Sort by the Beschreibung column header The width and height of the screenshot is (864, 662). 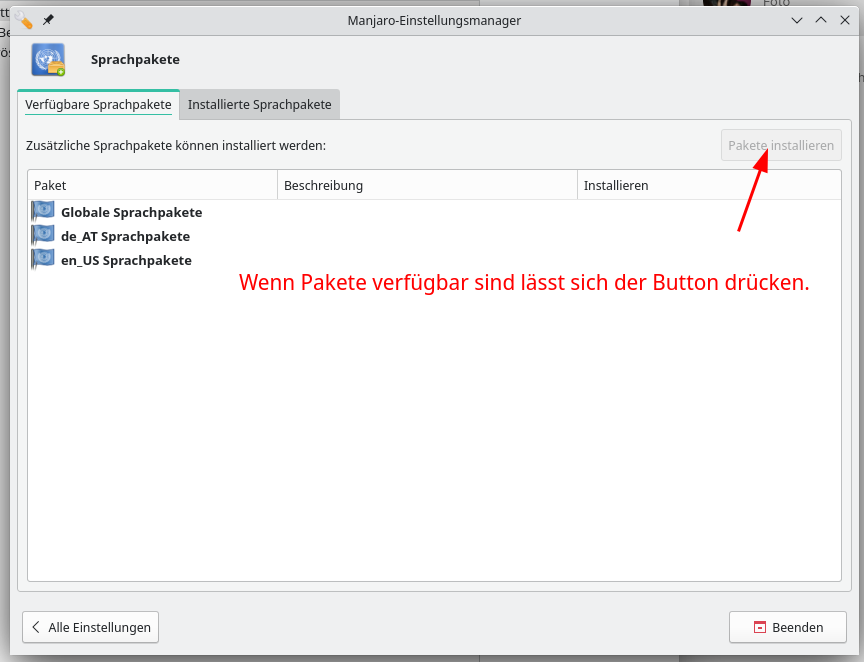point(427,185)
